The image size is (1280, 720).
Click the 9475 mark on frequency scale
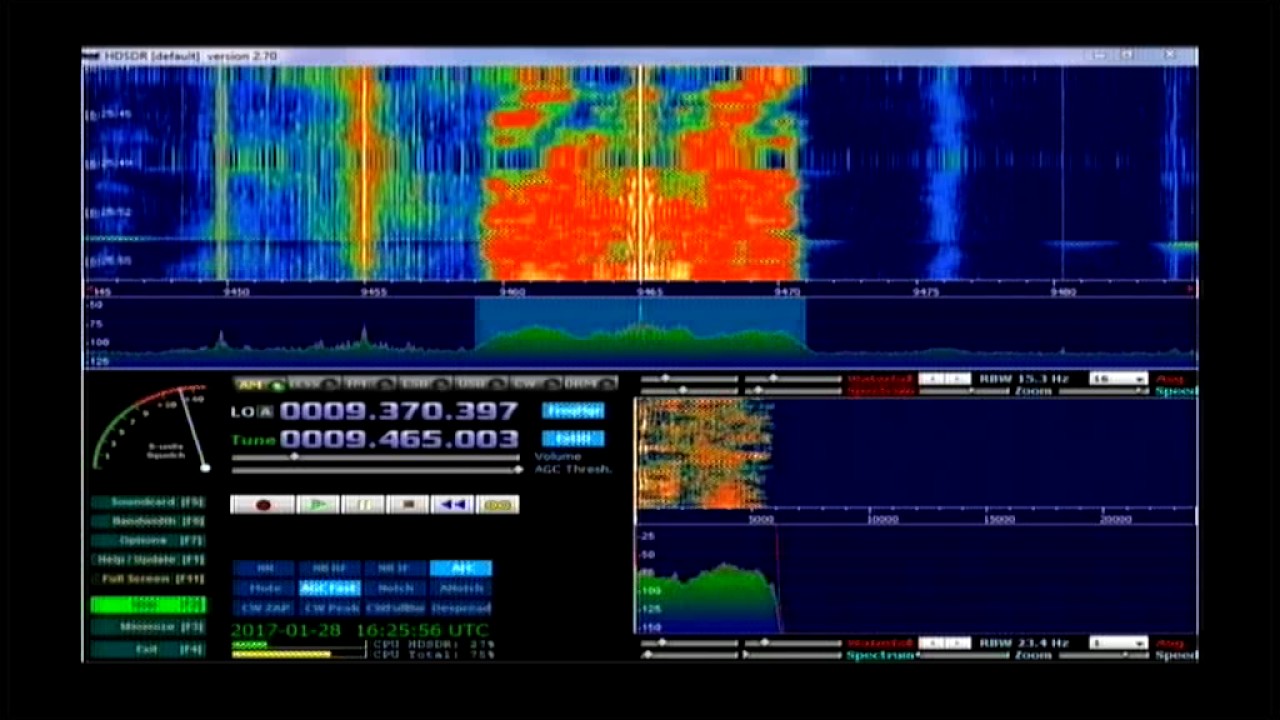click(926, 292)
